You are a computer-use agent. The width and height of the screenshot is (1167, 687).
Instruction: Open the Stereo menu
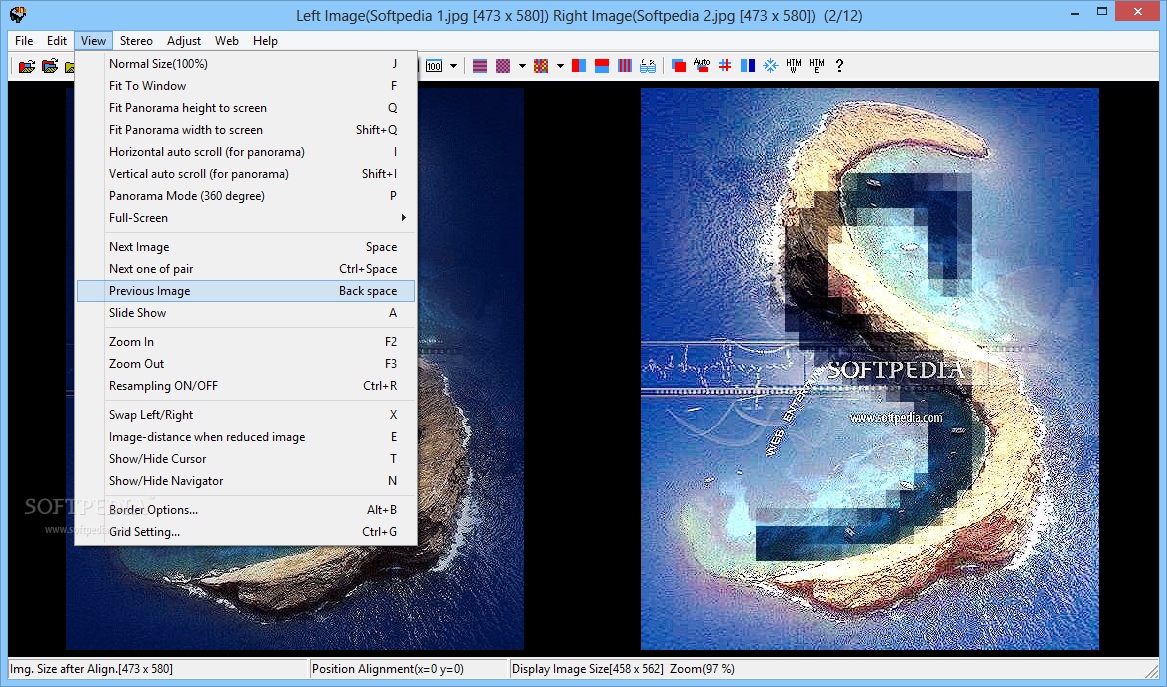pyautogui.click(x=136, y=41)
